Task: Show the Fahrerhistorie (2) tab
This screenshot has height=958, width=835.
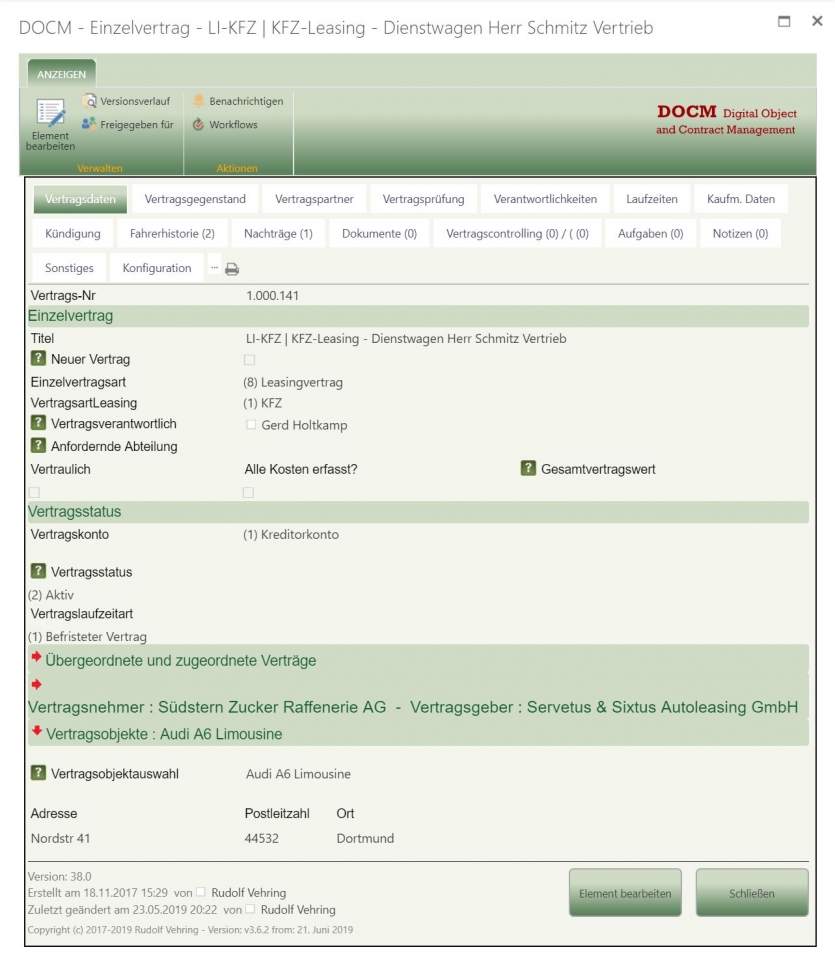Action: [x=172, y=233]
